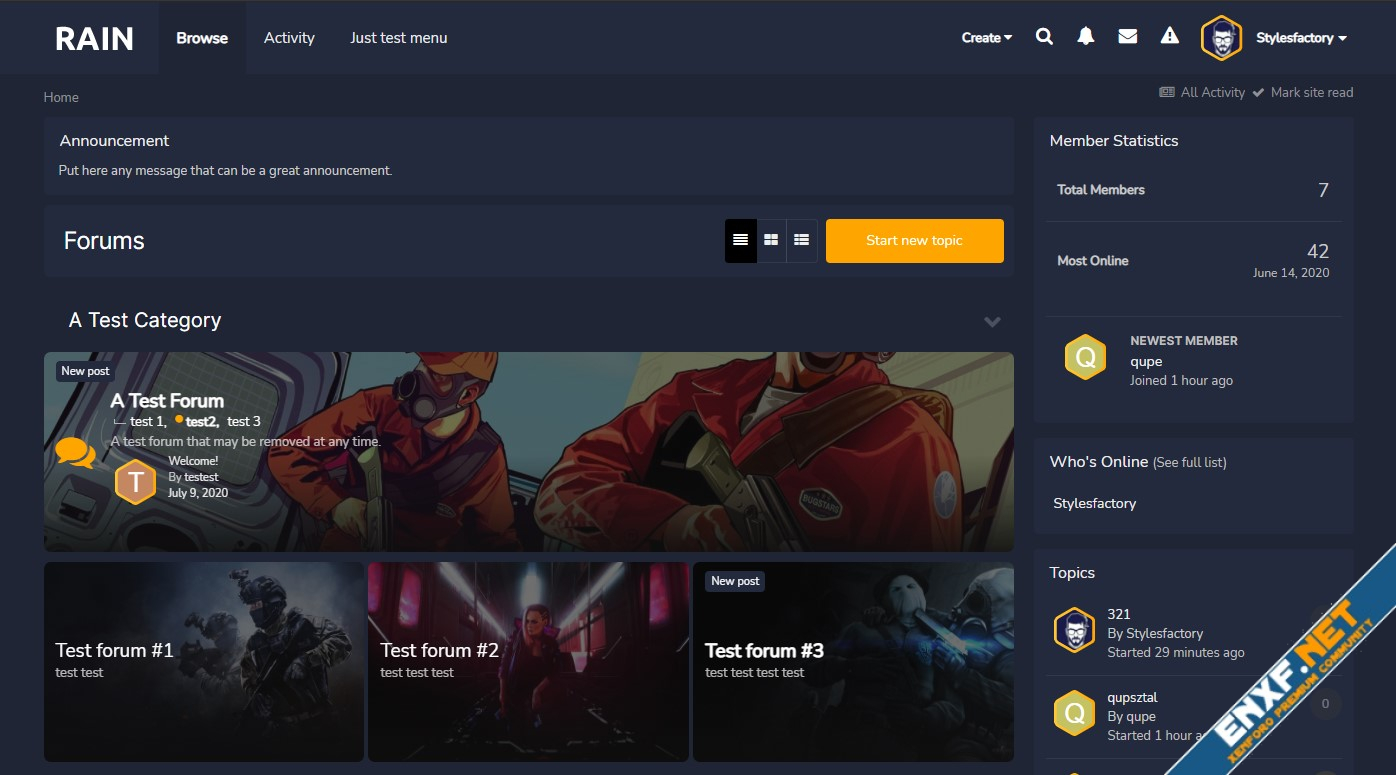This screenshot has height=775, width=1396.
Task: Click the See full list link
Action: tap(1189, 462)
